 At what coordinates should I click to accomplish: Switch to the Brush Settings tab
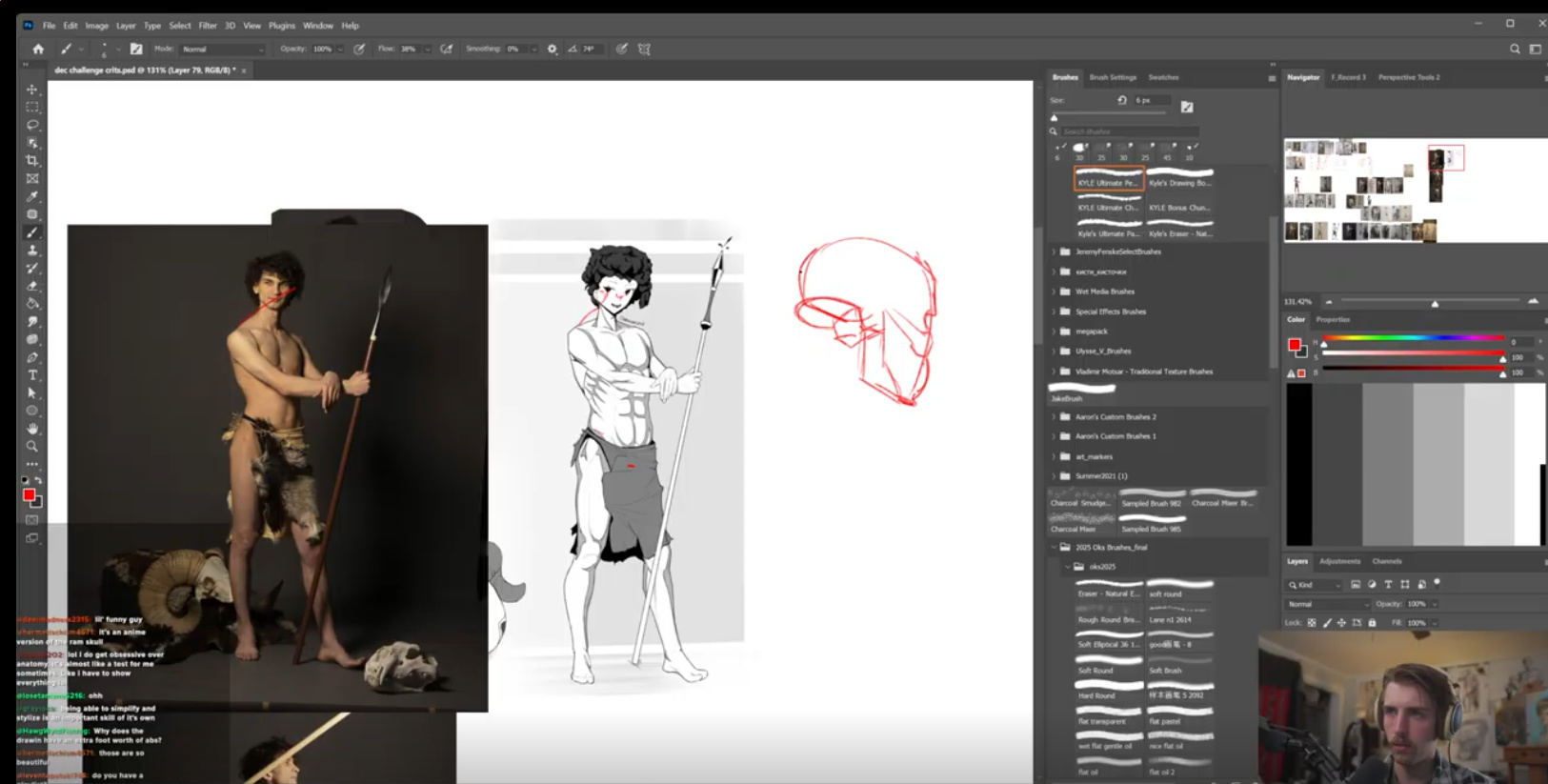1113,77
